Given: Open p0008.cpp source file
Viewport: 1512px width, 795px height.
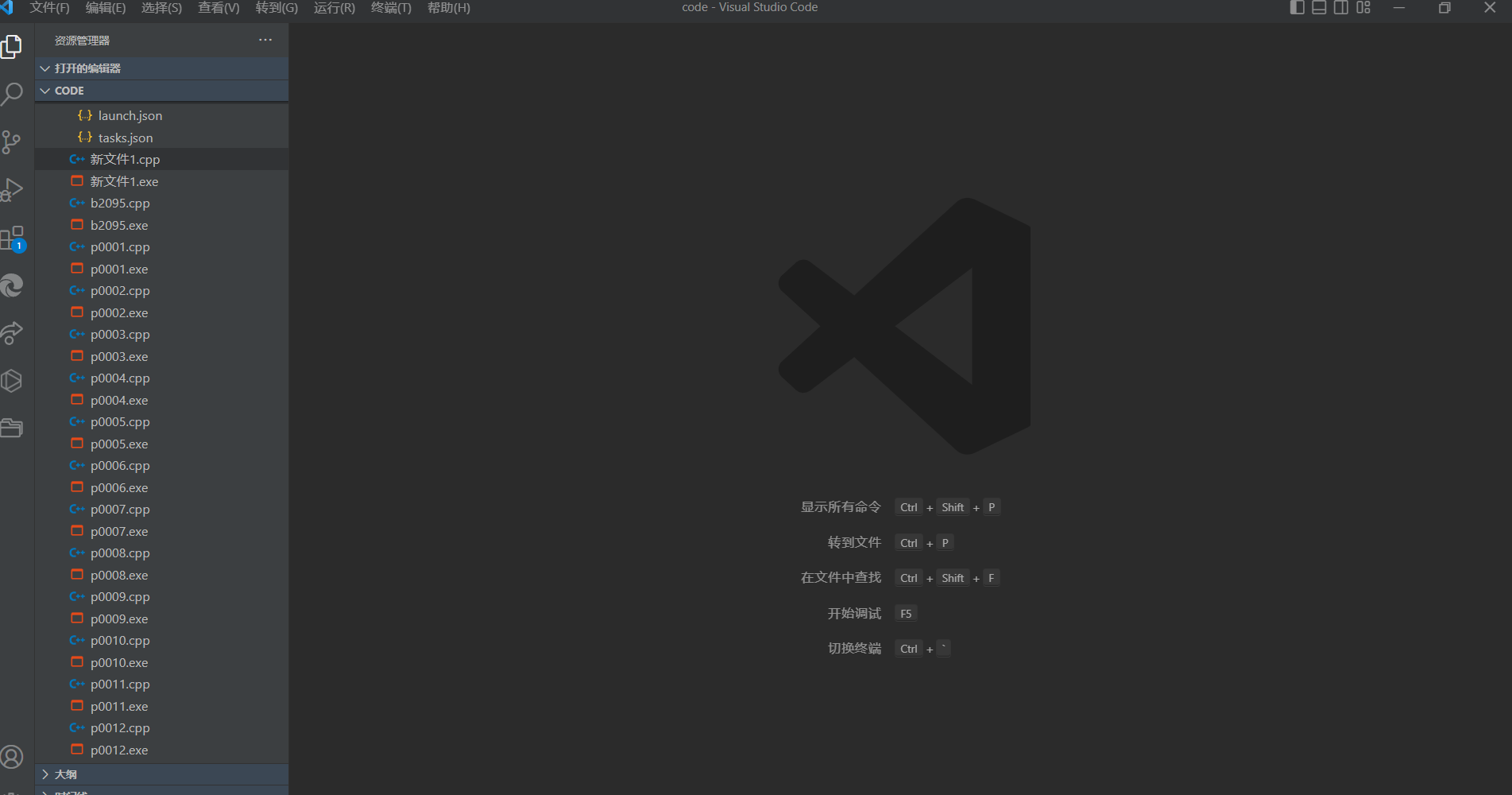Looking at the screenshot, I should [162, 553].
